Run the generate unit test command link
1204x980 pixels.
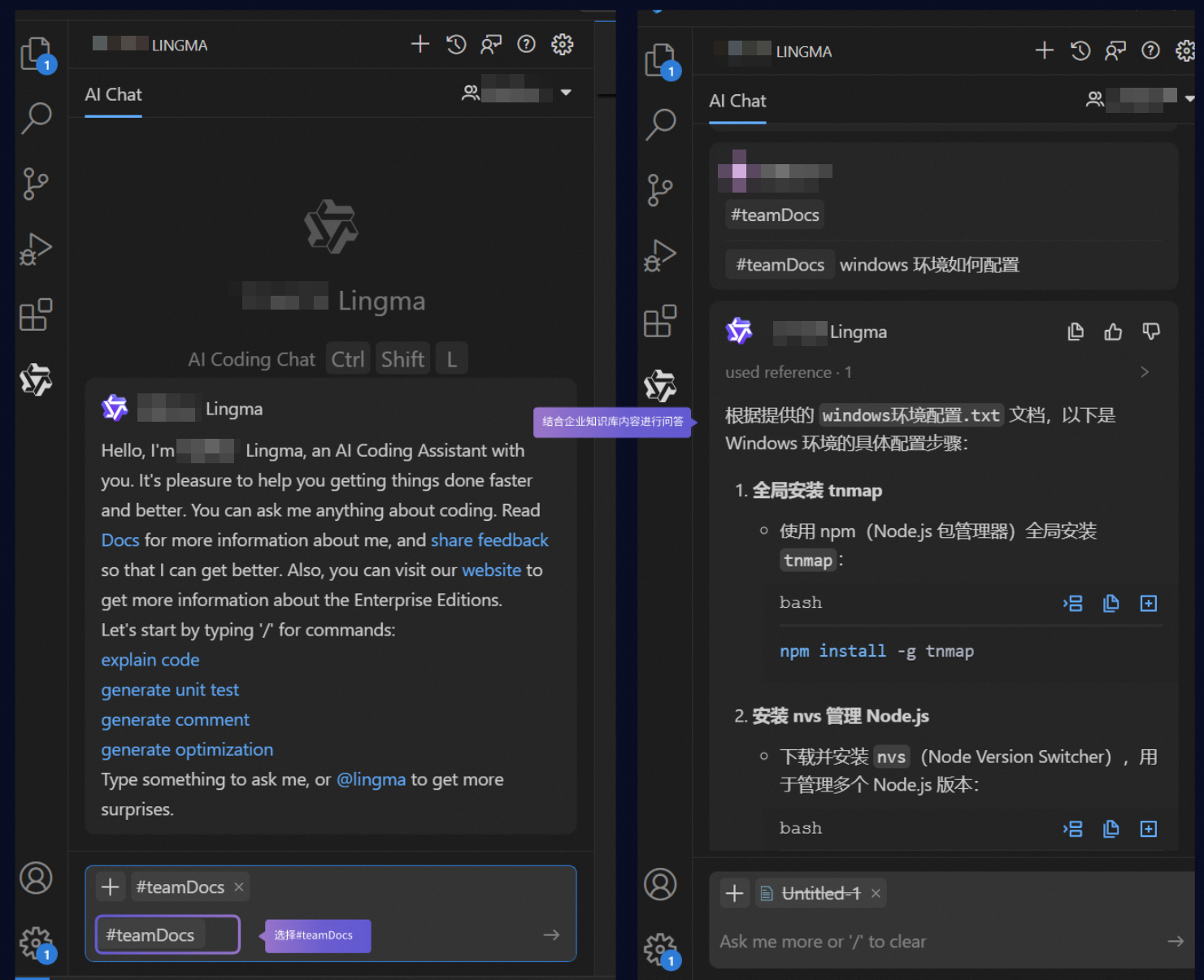tap(170, 690)
